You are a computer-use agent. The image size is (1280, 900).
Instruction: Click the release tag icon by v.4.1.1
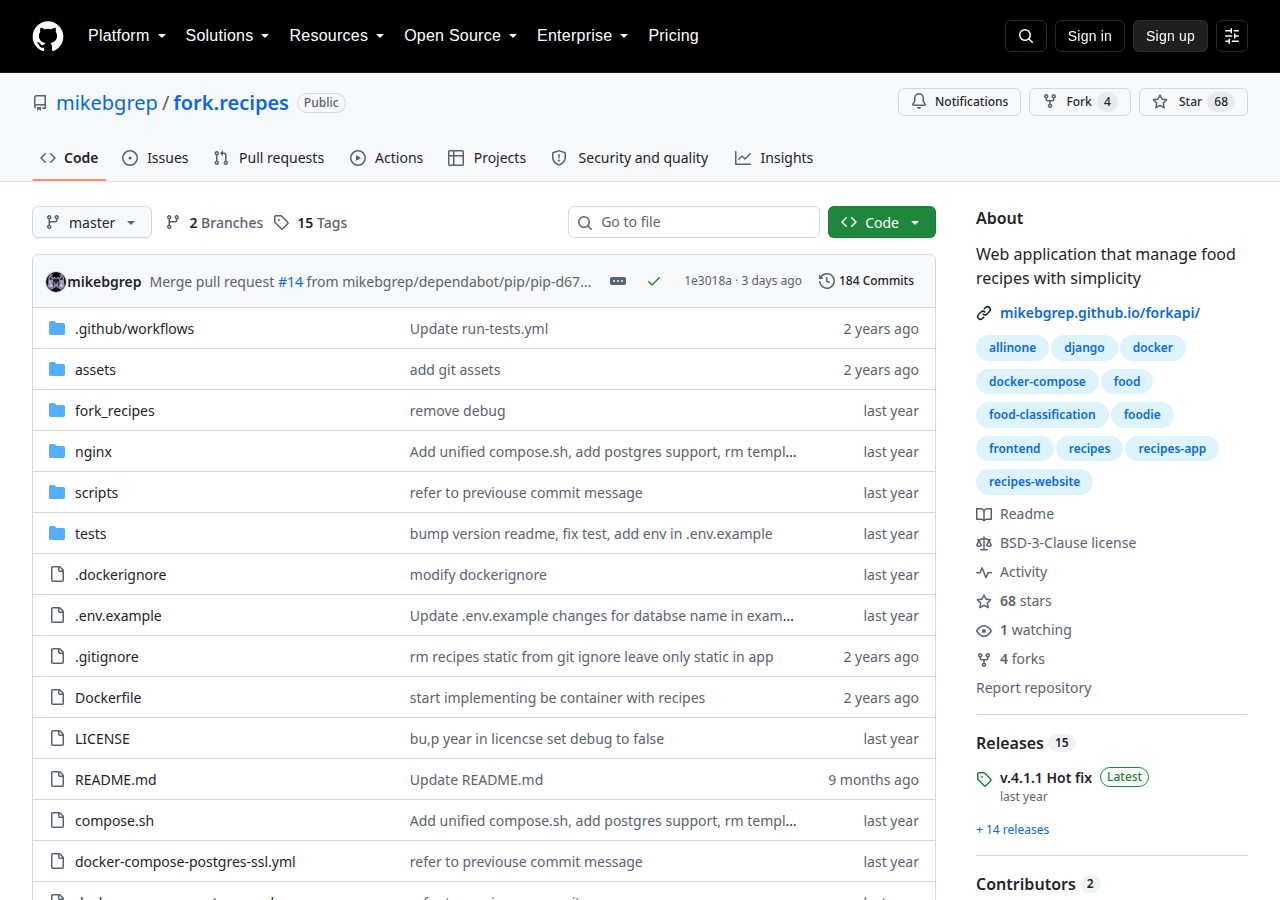984,778
